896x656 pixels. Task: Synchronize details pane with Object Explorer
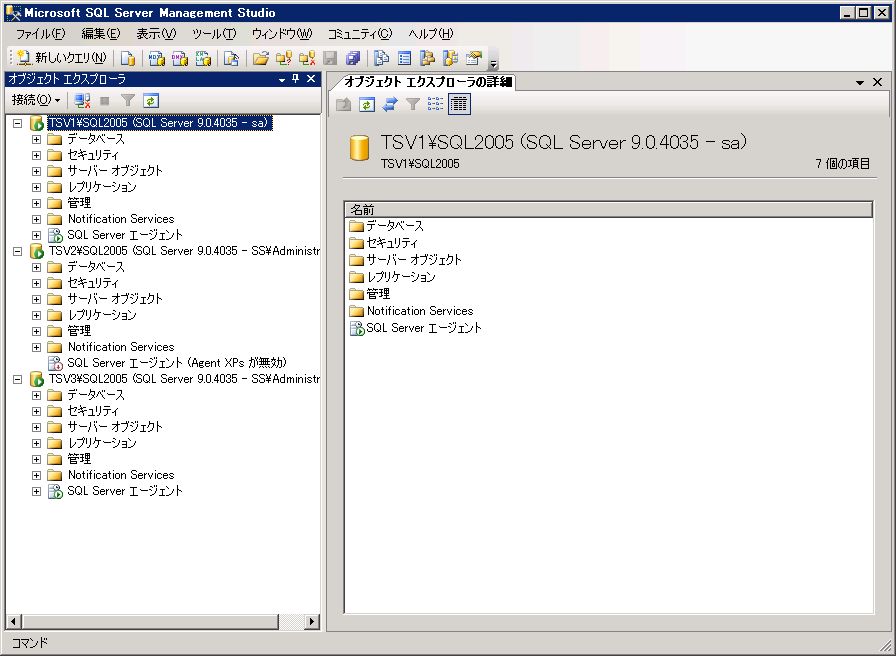coord(390,104)
